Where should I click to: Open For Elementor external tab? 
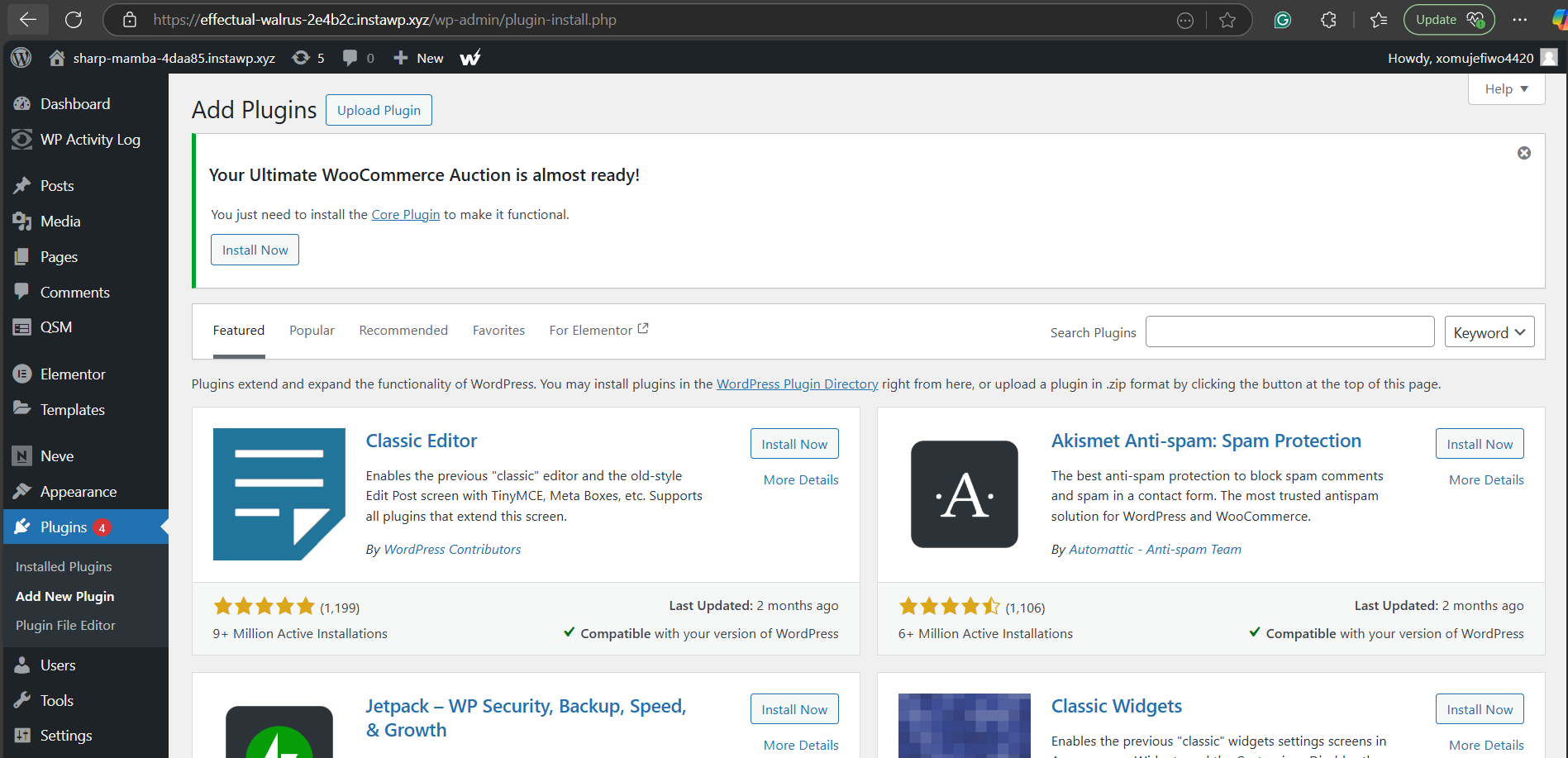(x=599, y=331)
